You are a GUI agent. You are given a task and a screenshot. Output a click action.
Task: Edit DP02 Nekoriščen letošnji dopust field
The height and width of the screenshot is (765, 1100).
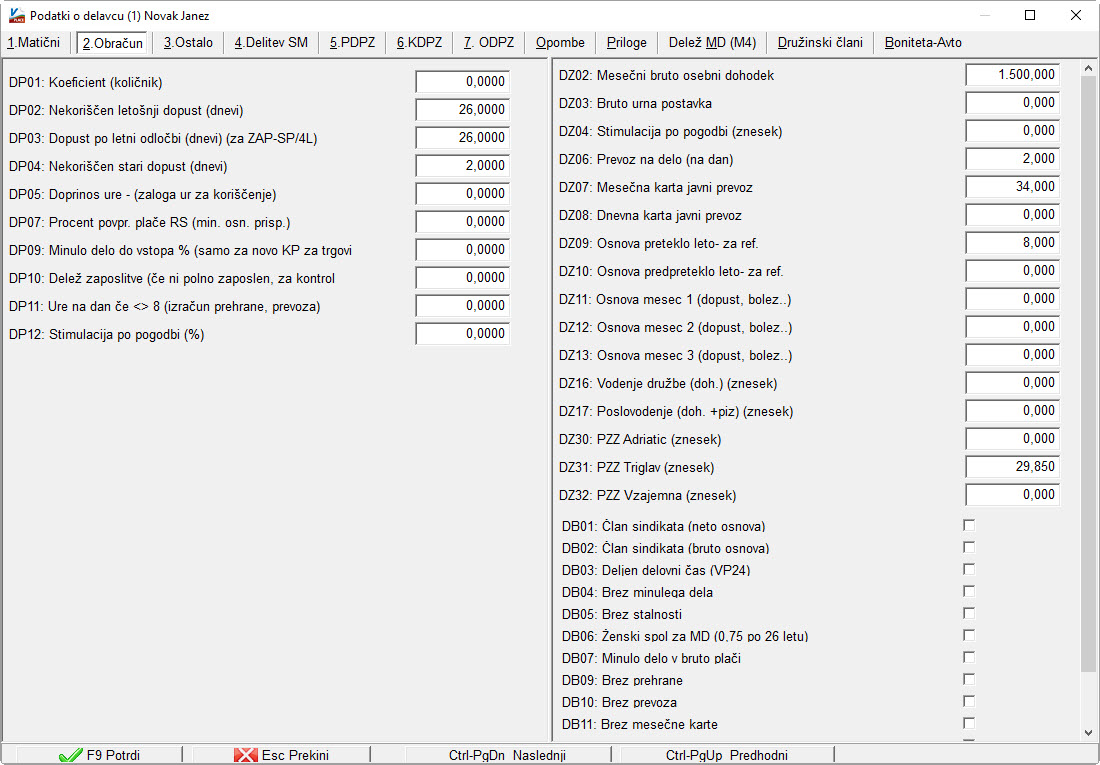(x=462, y=109)
